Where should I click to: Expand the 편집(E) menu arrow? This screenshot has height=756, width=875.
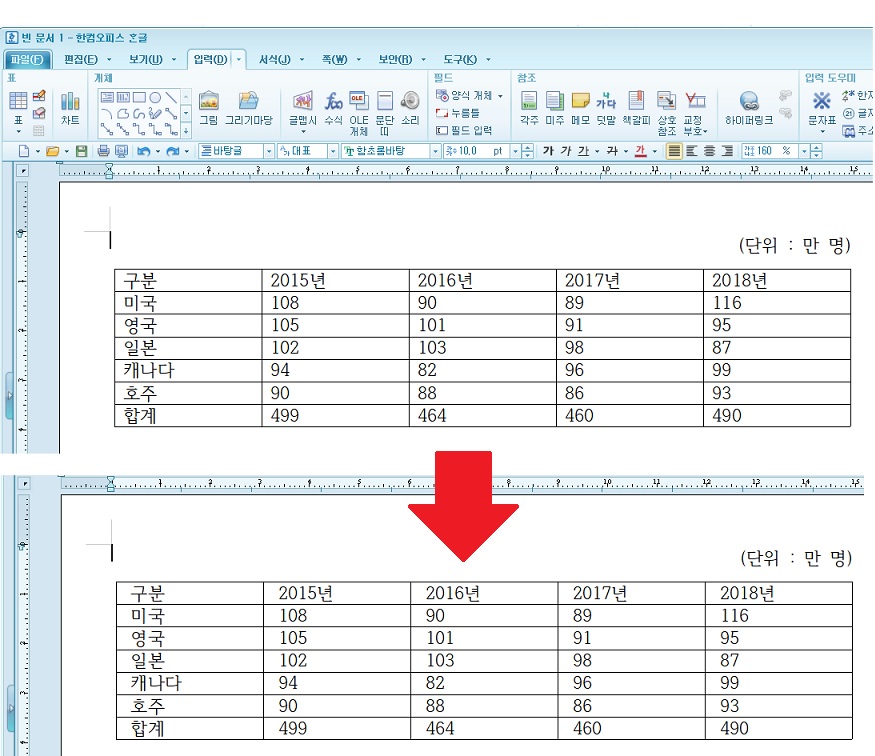(109, 60)
